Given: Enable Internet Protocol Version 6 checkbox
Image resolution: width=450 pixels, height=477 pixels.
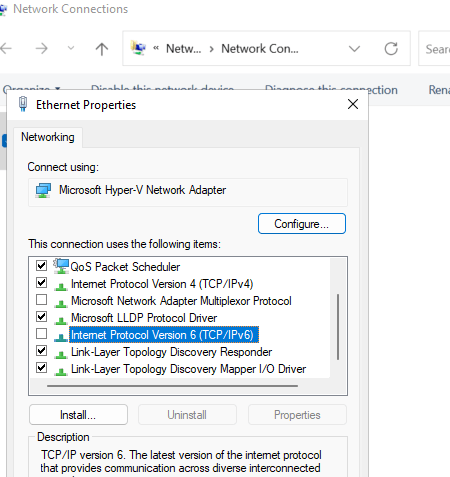Looking at the screenshot, I should [x=41, y=334].
